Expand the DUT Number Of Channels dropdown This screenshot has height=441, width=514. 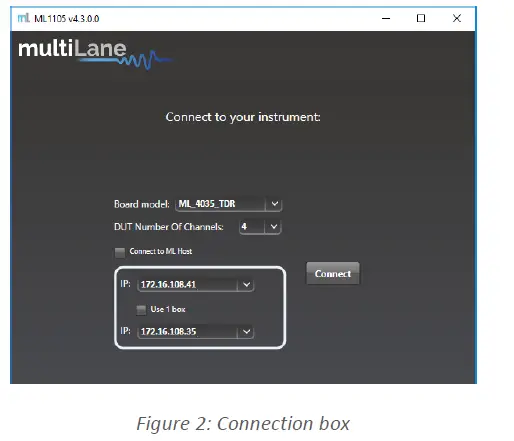coord(273,227)
